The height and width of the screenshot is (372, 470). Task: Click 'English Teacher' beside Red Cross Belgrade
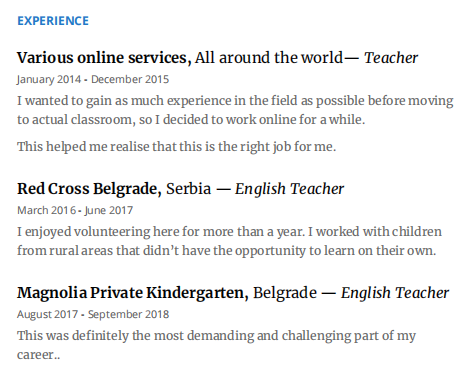coord(289,189)
